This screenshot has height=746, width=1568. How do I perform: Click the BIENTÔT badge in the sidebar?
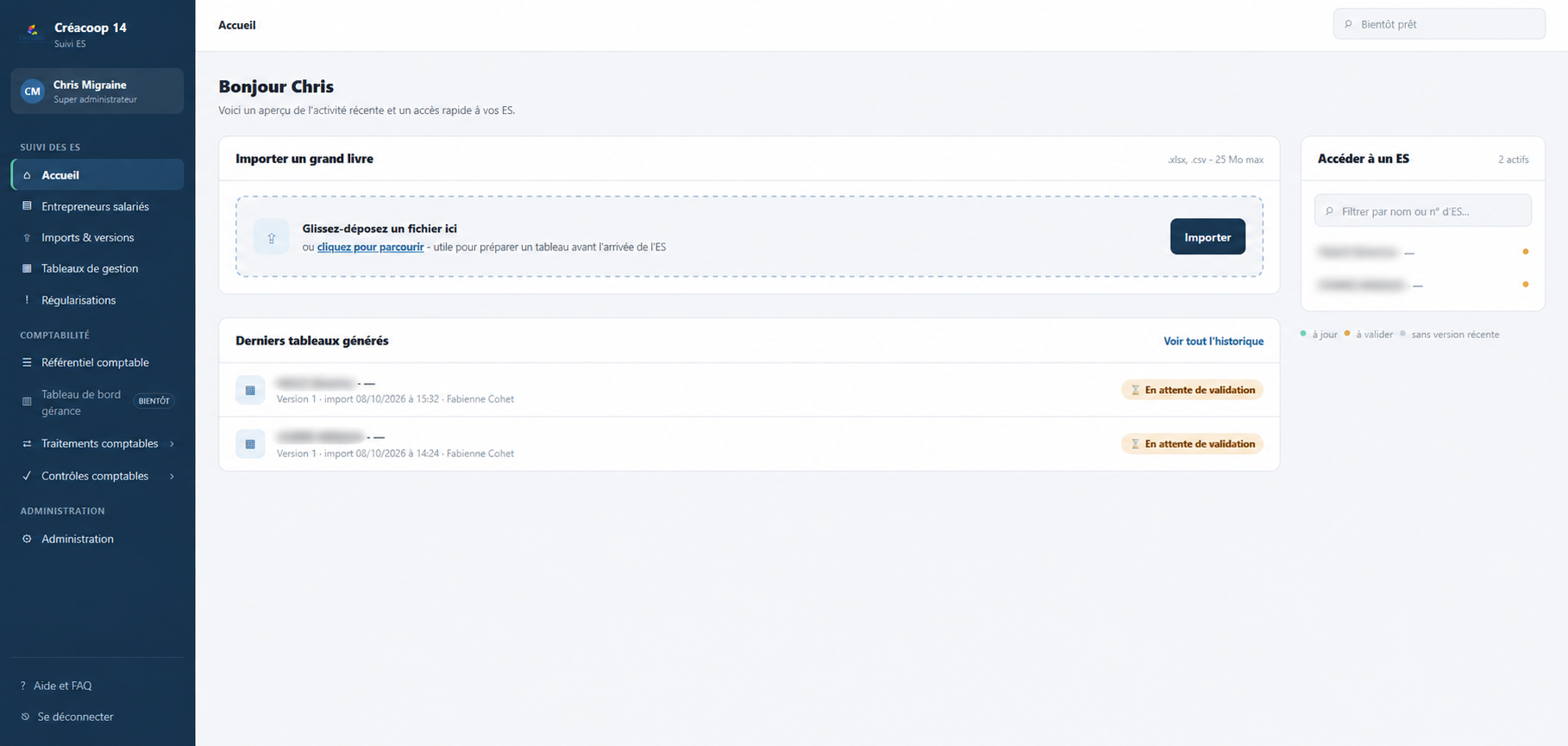[154, 401]
